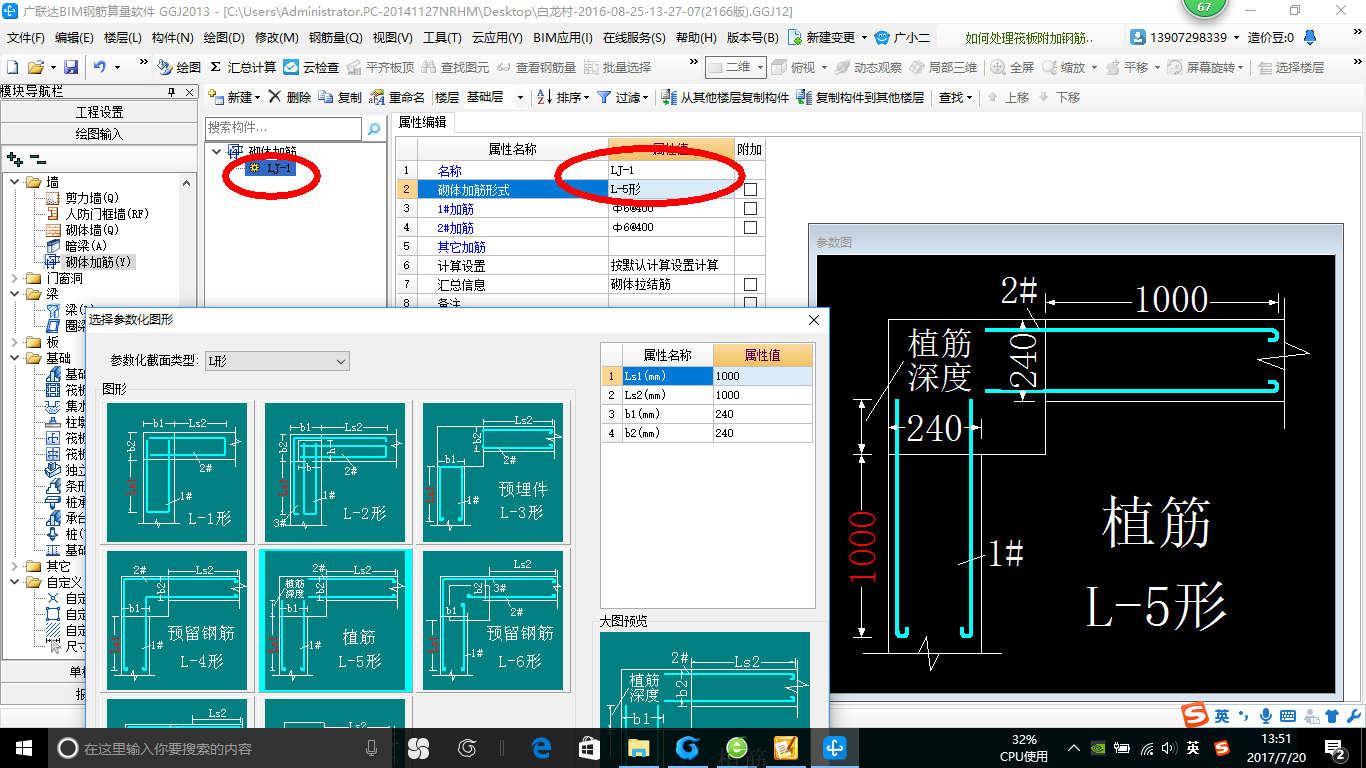Select the L-3形 预埋件 thumbnail
Image resolution: width=1366 pixels, height=768 pixels.
click(x=493, y=472)
